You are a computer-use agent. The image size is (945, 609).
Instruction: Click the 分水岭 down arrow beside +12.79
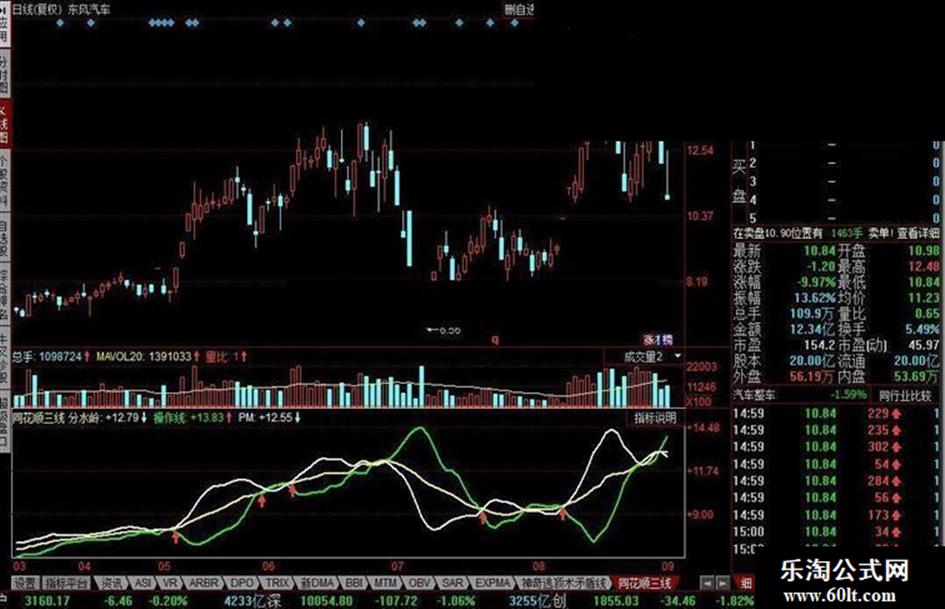click(x=144, y=417)
